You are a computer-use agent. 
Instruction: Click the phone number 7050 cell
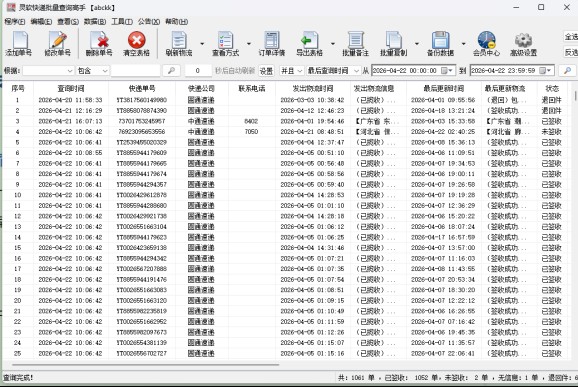point(251,132)
